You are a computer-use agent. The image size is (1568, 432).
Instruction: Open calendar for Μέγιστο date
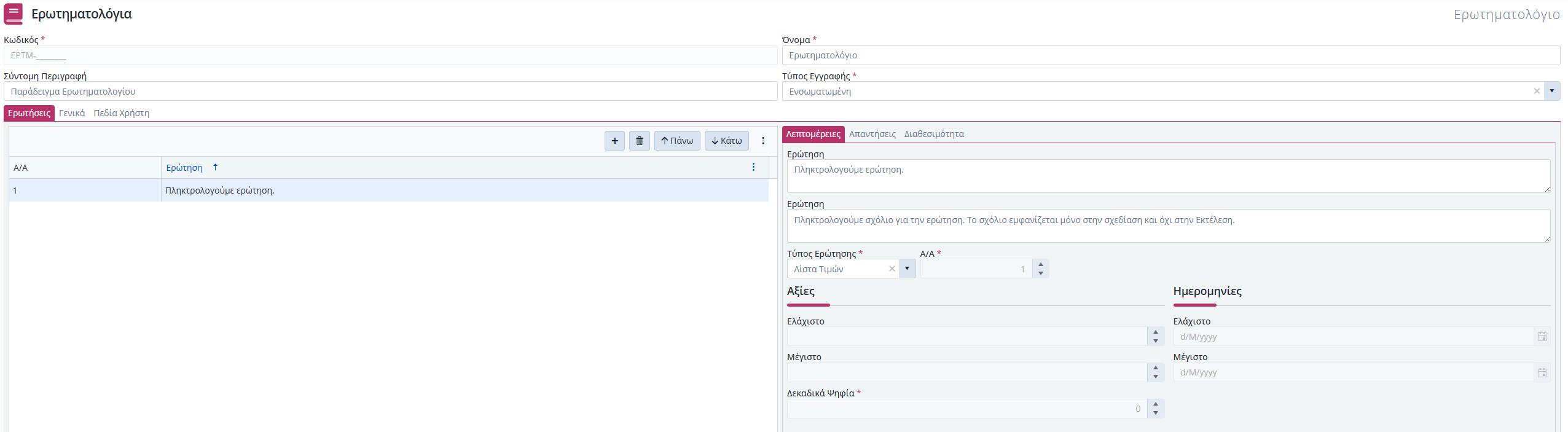[1542, 372]
